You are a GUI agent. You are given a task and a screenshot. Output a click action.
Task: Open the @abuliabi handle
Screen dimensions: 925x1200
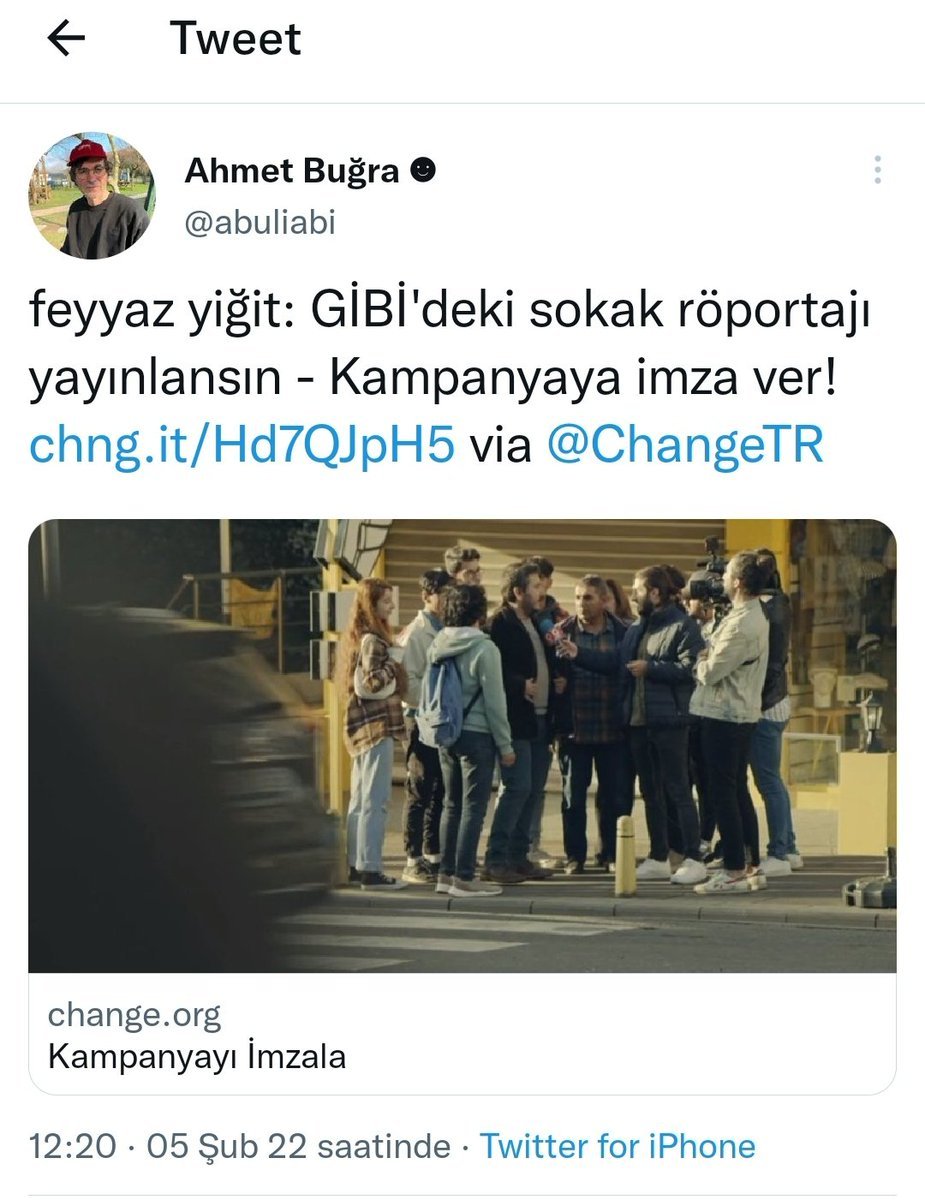click(260, 222)
